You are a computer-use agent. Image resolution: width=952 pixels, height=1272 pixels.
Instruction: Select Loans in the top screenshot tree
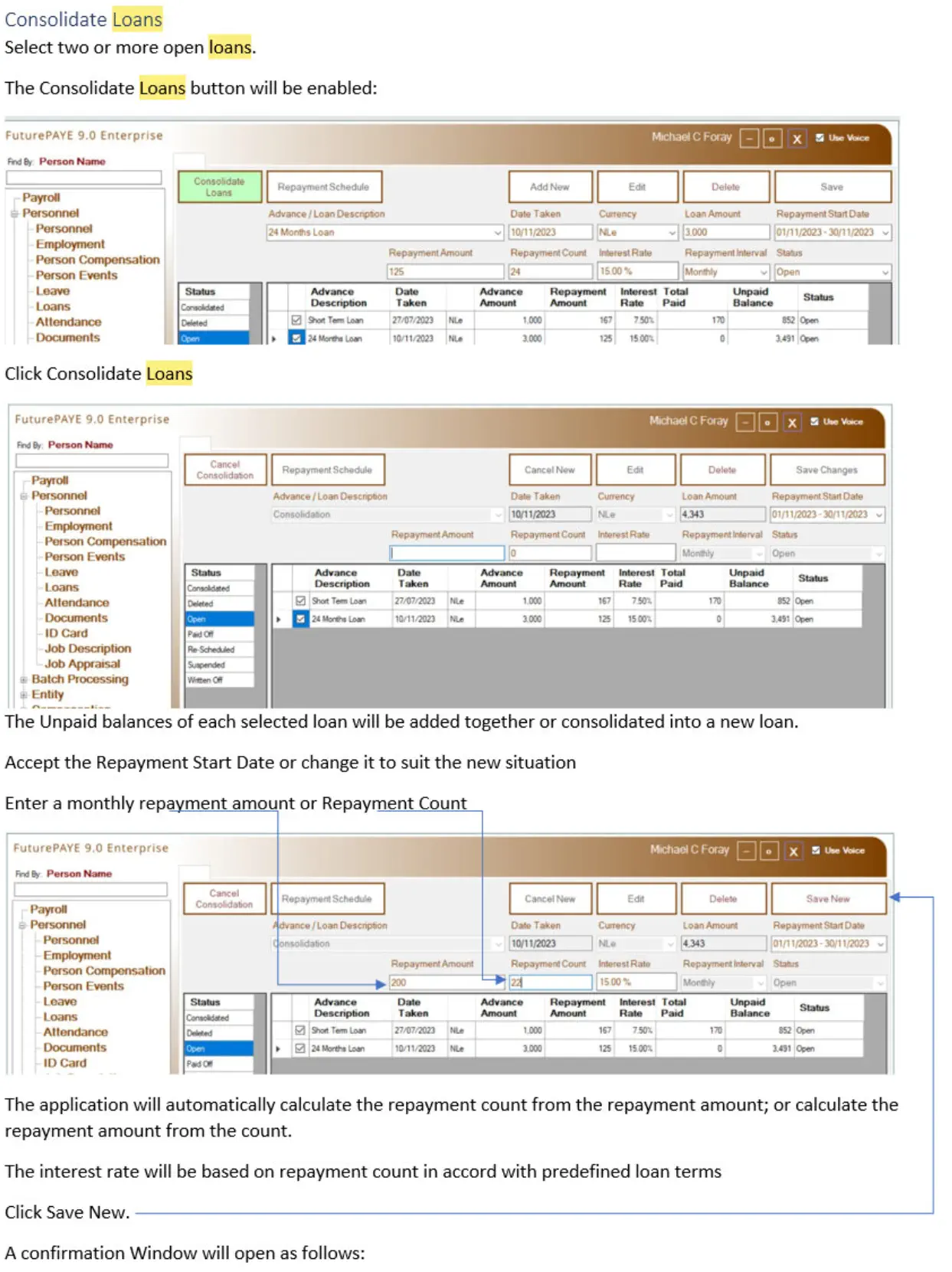(53, 306)
